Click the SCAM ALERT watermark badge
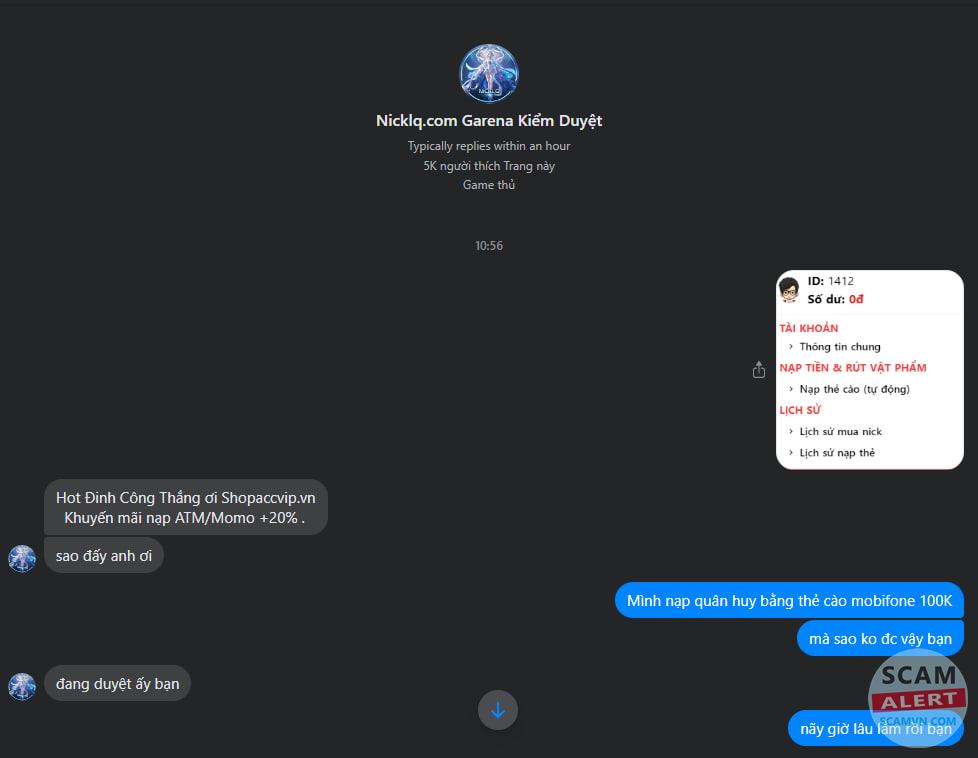This screenshot has width=978, height=758. (917, 697)
